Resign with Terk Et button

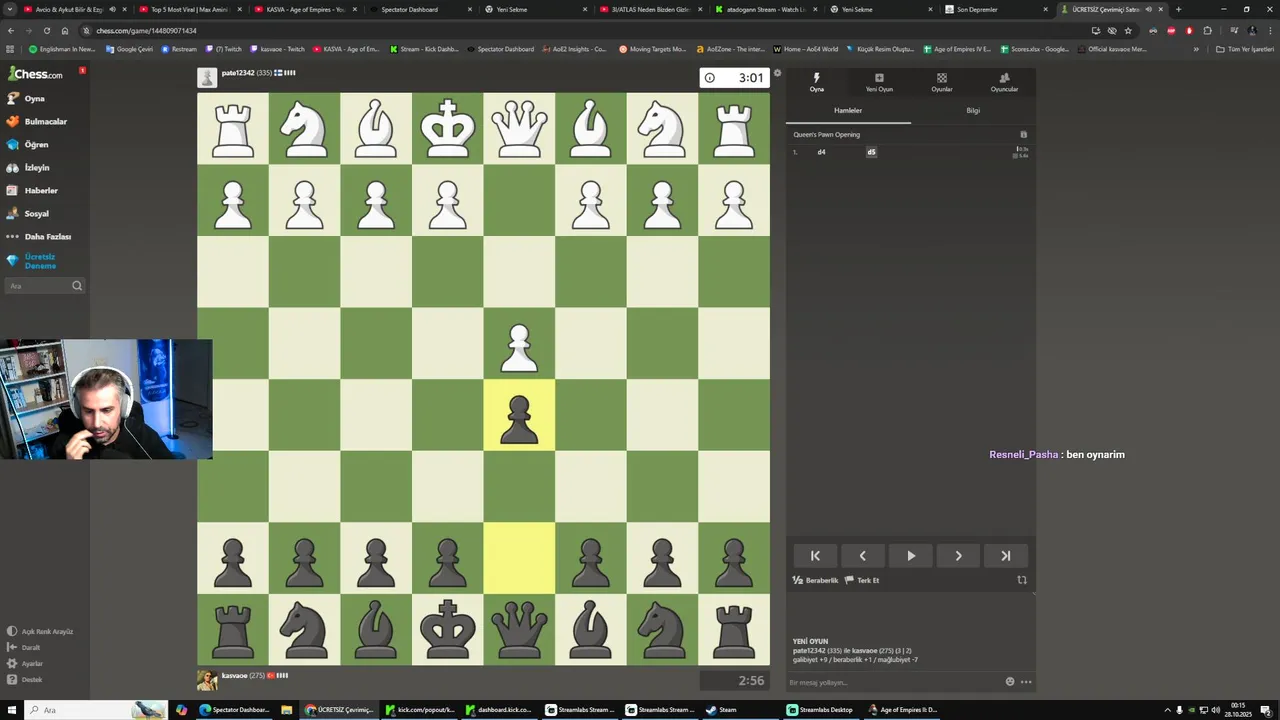(862, 580)
